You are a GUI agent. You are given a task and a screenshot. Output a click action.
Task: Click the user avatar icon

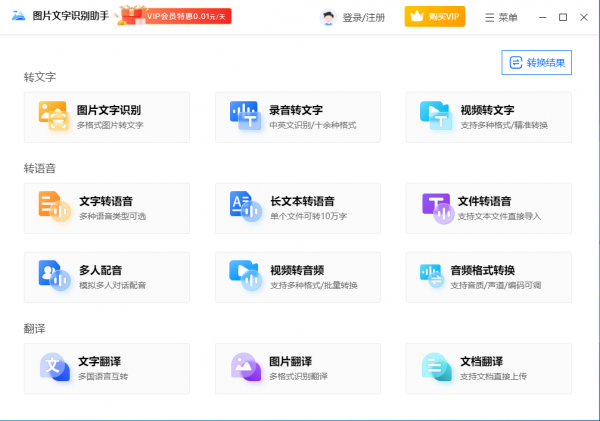(x=328, y=17)
